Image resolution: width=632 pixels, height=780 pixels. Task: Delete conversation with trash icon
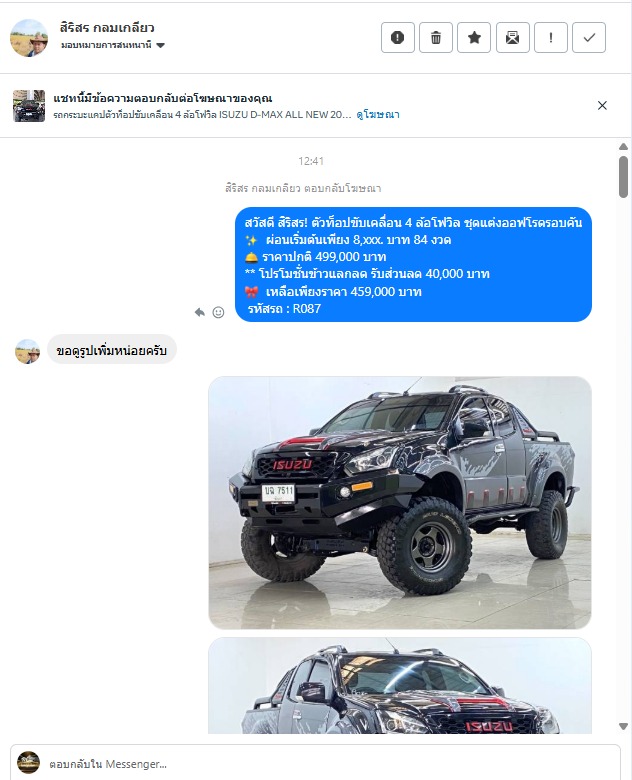pos(436,37)
